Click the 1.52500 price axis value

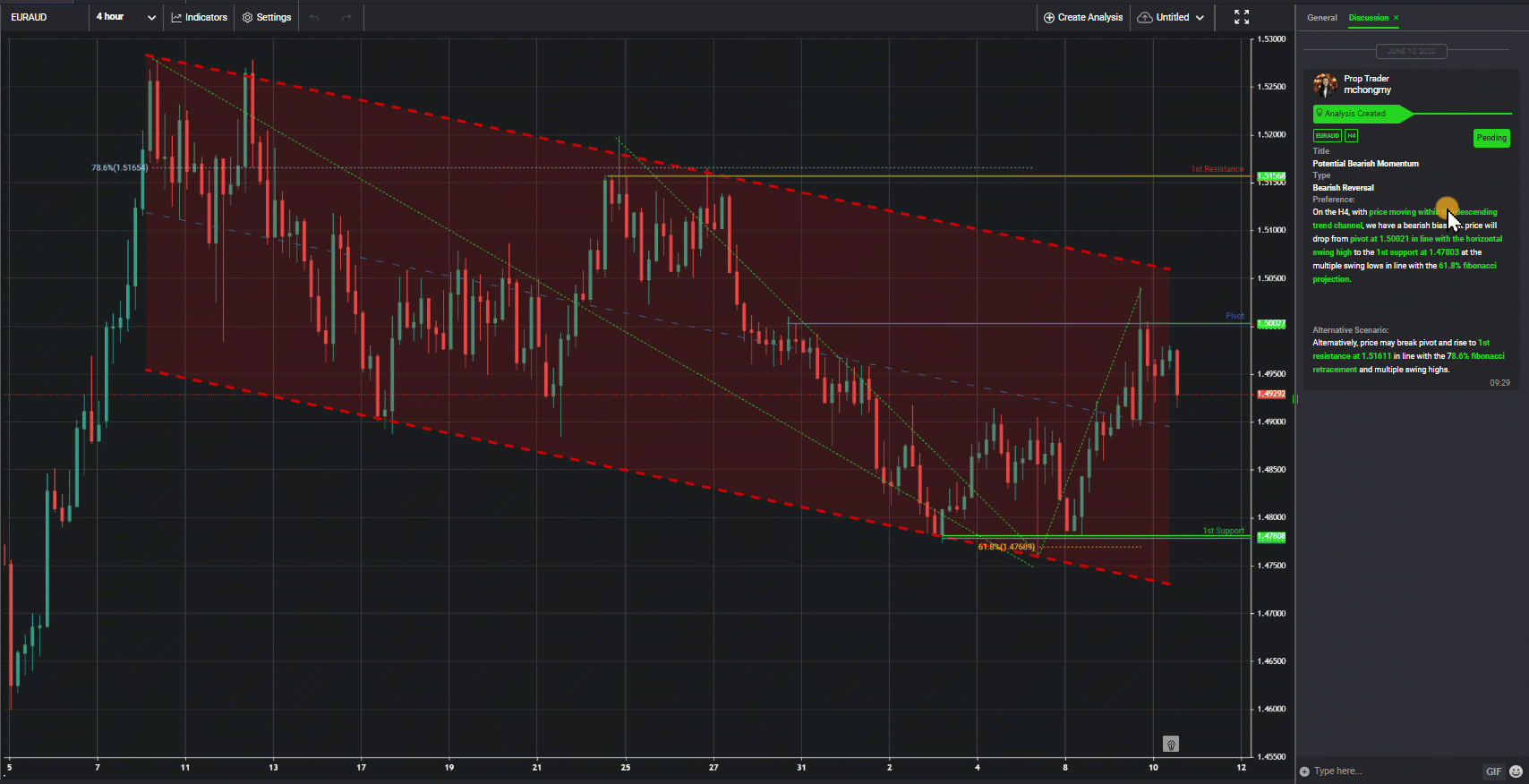click(1272, 87)
